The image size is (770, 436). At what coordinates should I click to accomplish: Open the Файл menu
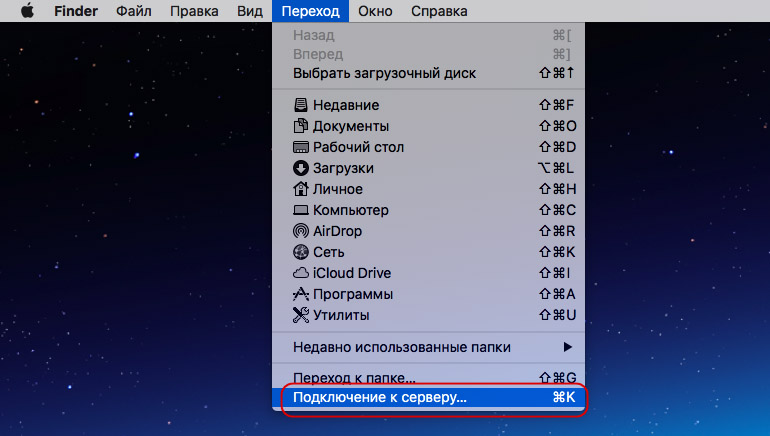134,11
